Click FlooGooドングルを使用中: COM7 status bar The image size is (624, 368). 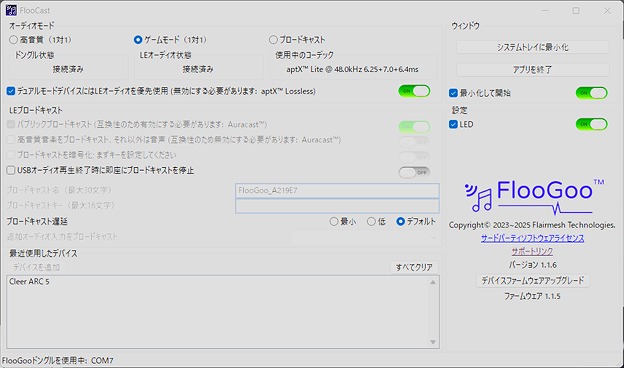[x=57, y=360]
